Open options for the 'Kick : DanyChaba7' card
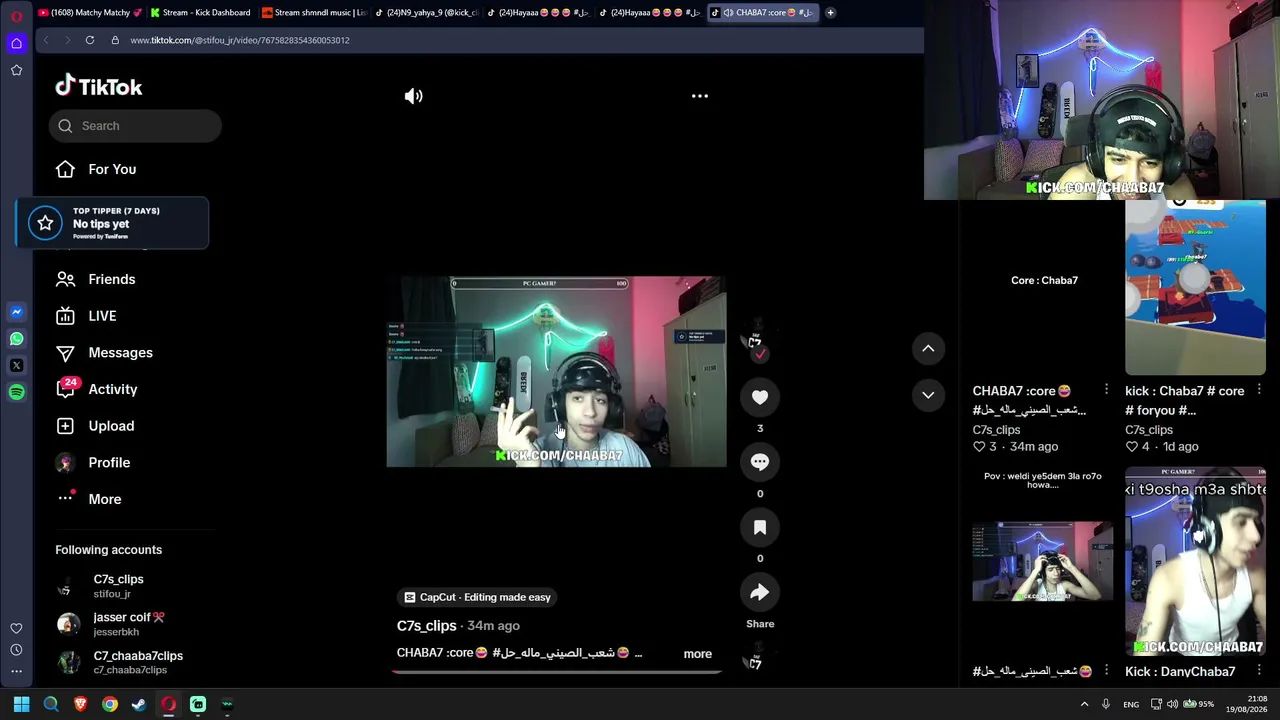This screenshot has height=720, width=1280. [1259, 671]
